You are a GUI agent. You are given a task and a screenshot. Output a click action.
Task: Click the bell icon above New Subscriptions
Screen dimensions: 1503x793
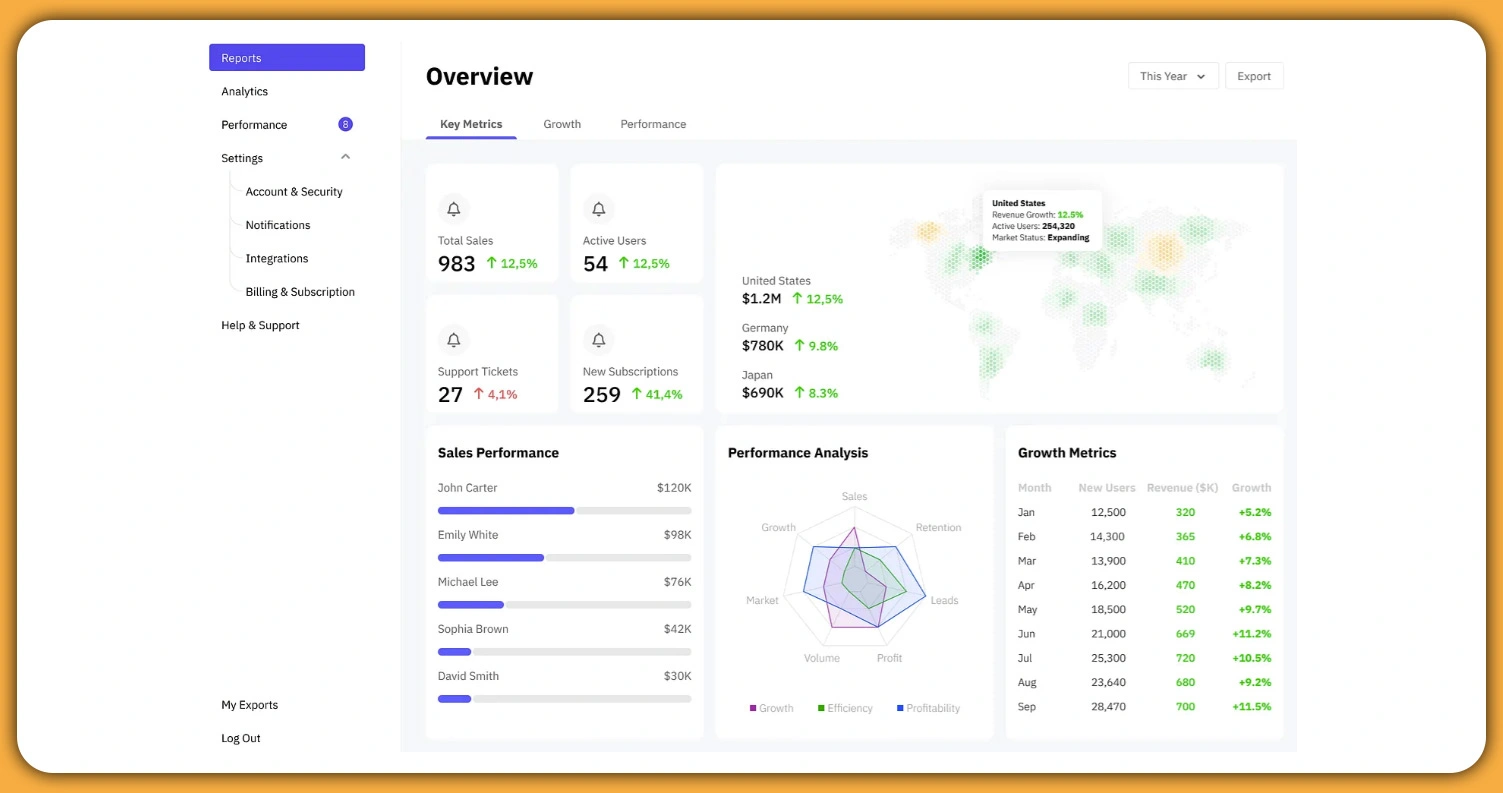click(x=598, y=340)
